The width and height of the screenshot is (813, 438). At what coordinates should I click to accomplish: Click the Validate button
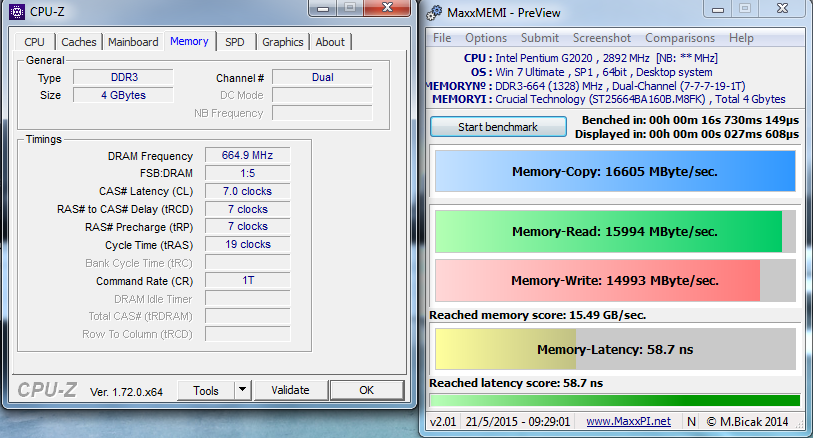[290, 390]
